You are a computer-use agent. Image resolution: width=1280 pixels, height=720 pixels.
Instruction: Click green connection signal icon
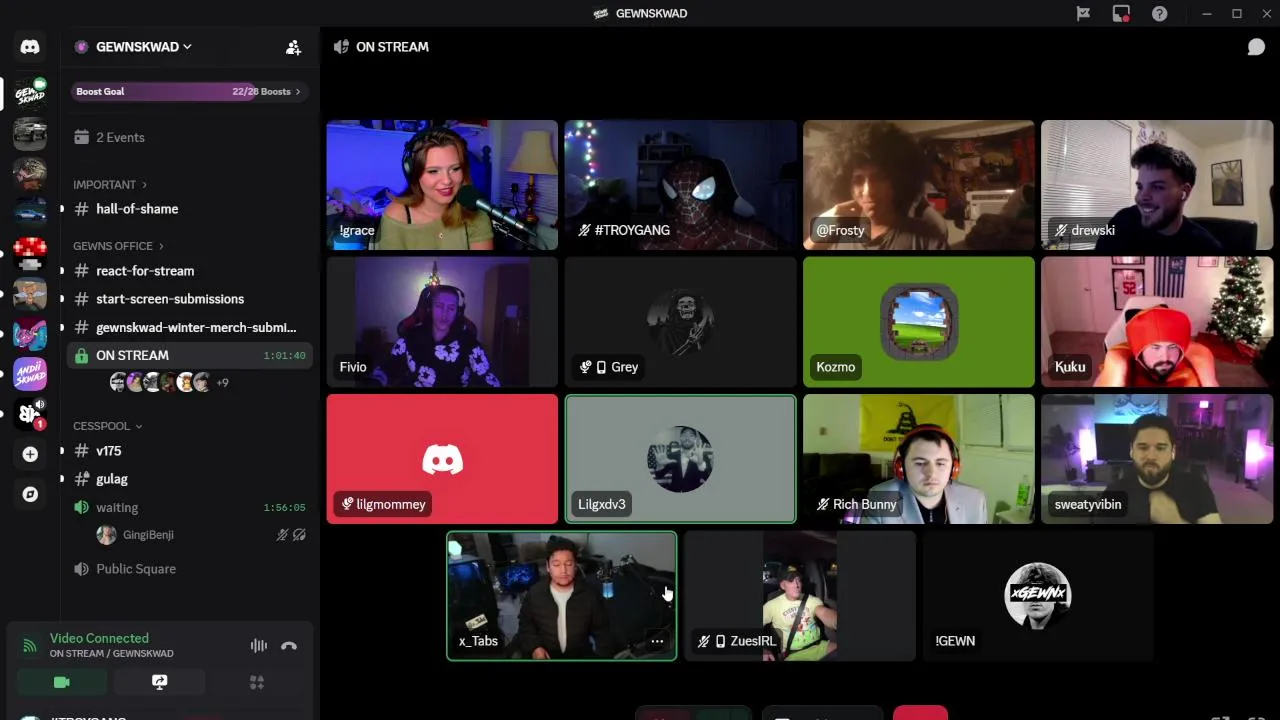pyautogui.click(x=30, y=646)
